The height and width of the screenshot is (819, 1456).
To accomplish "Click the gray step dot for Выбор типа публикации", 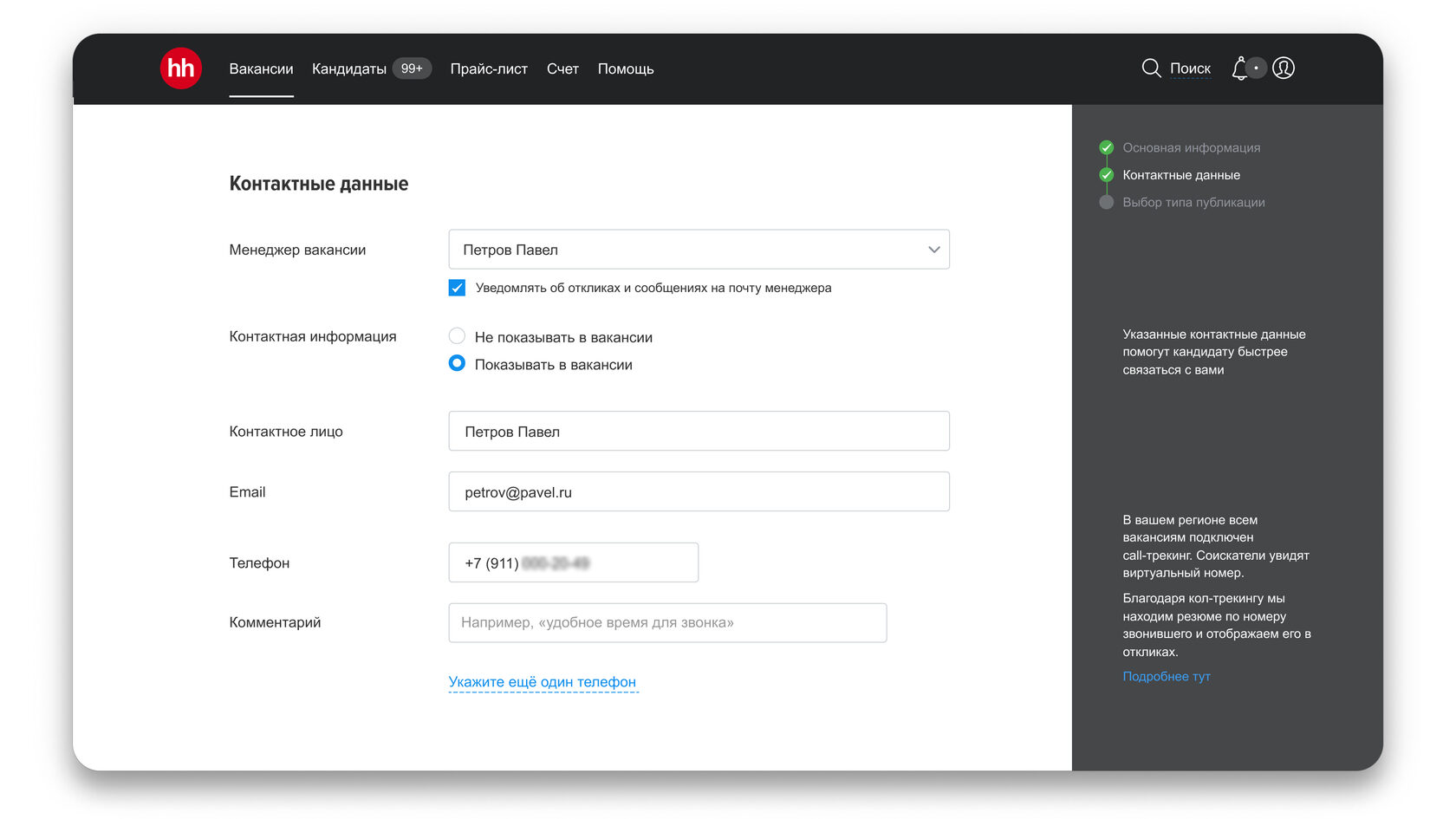I will coord(1107,202).
